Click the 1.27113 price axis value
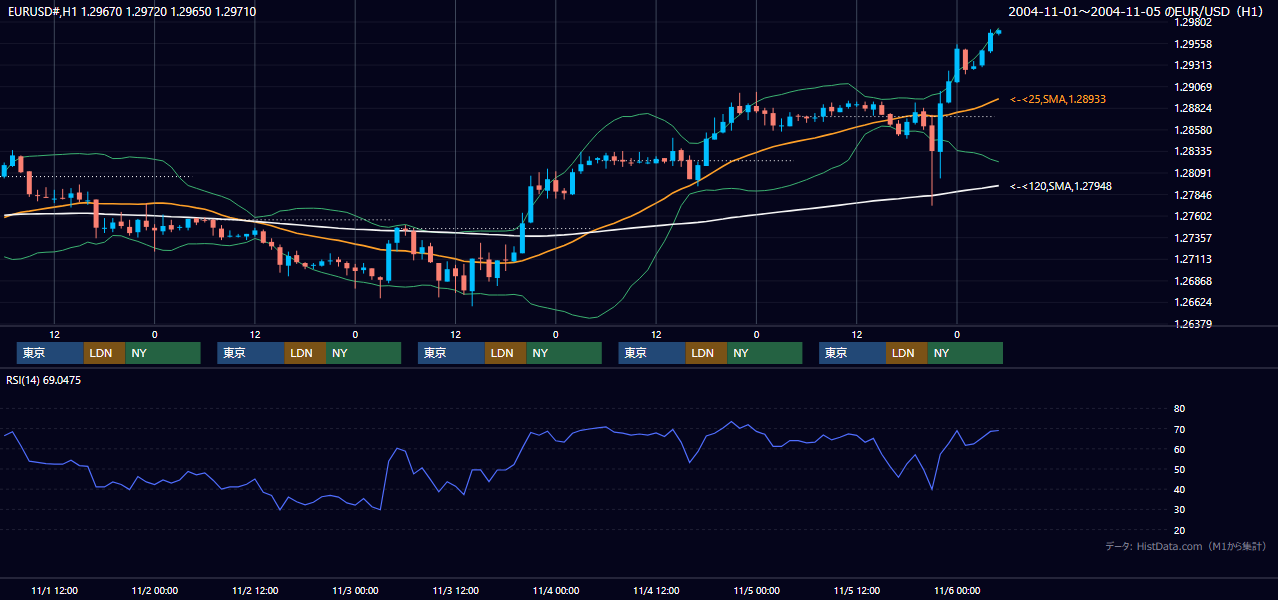Image resolution: width=1278 pixels, height=600 pixels. click(x=1193, y=259)
